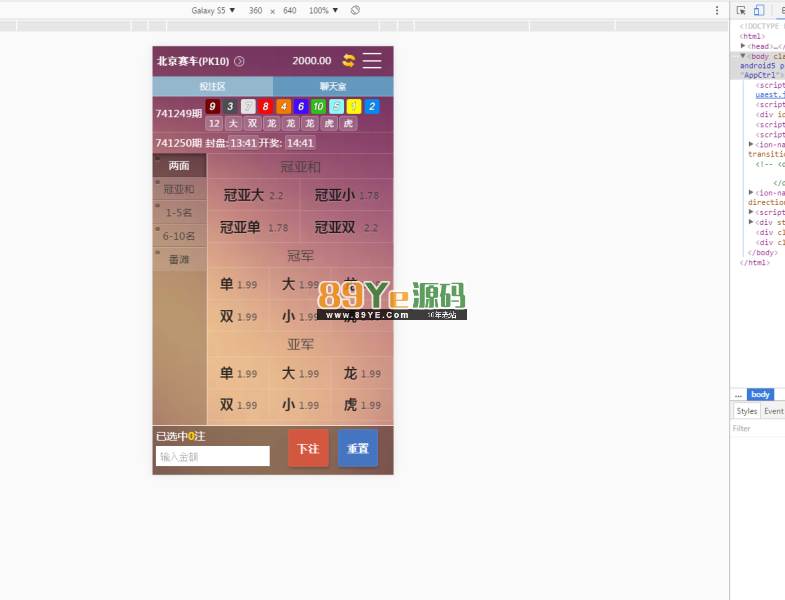Click the circled arrow next to 北京赛车(PK10)

click(x=239, y=62)
